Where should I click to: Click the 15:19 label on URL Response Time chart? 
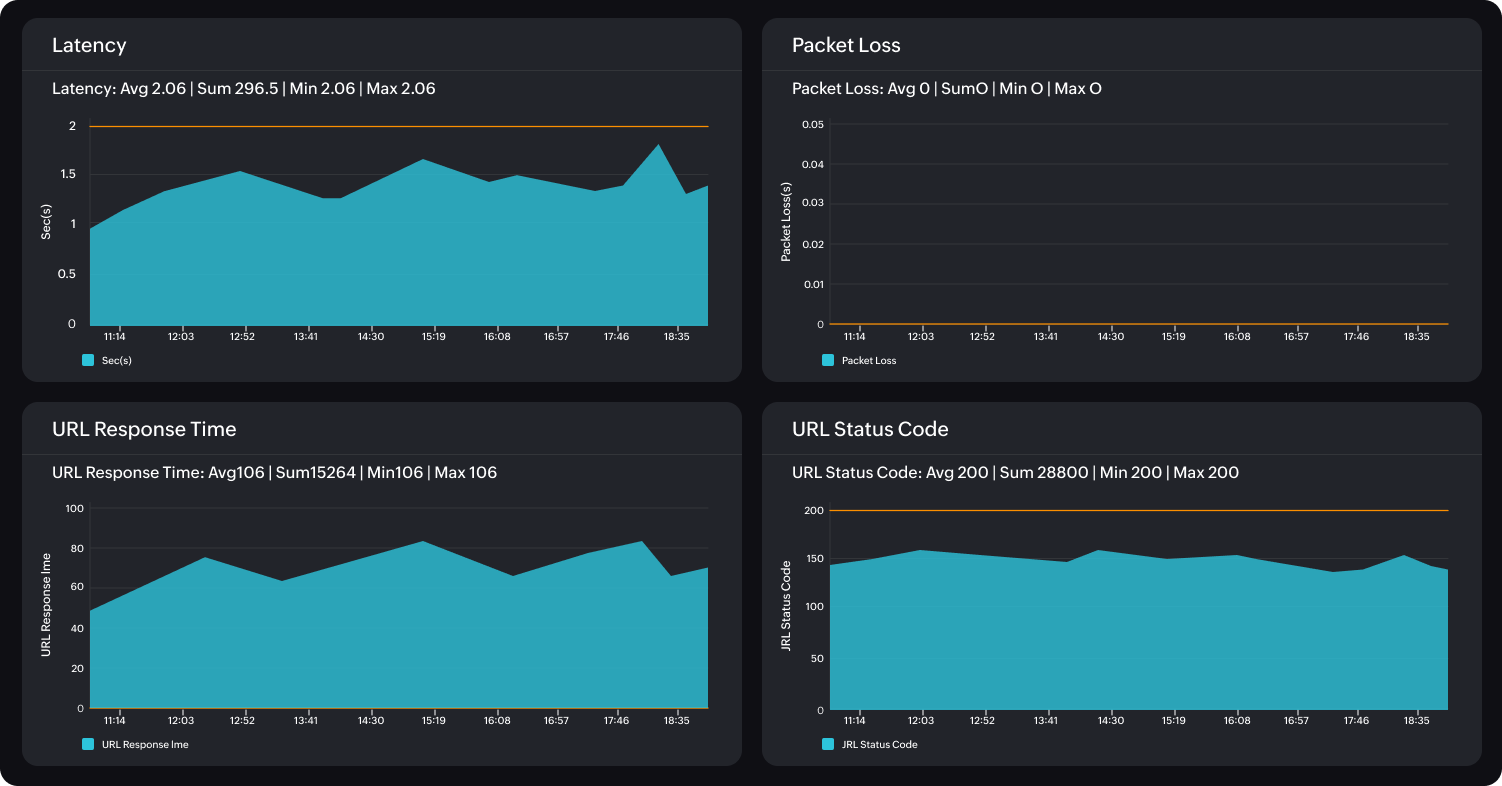pos(433,720)
